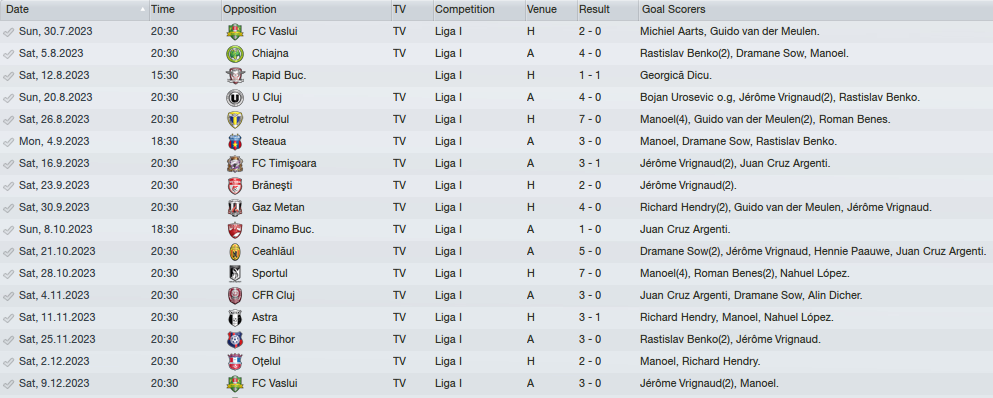Click the Petrolul club crest
993x398 pixels.
click(x=234, y=119)
